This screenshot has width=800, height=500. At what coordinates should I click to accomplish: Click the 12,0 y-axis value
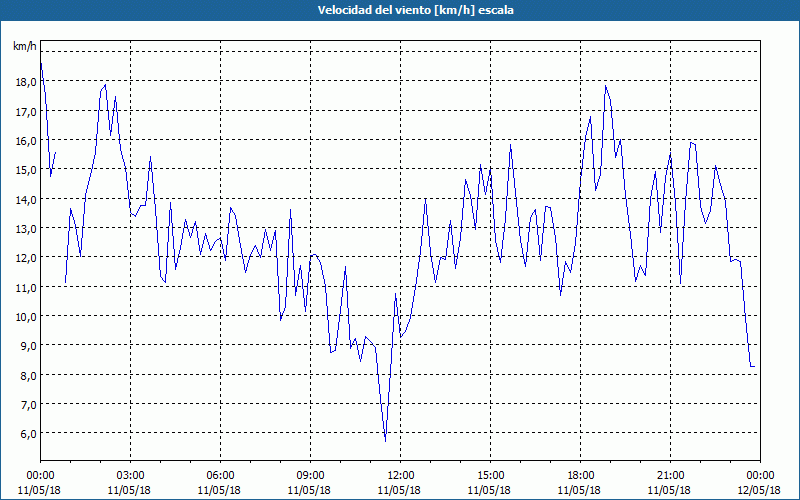27,258
